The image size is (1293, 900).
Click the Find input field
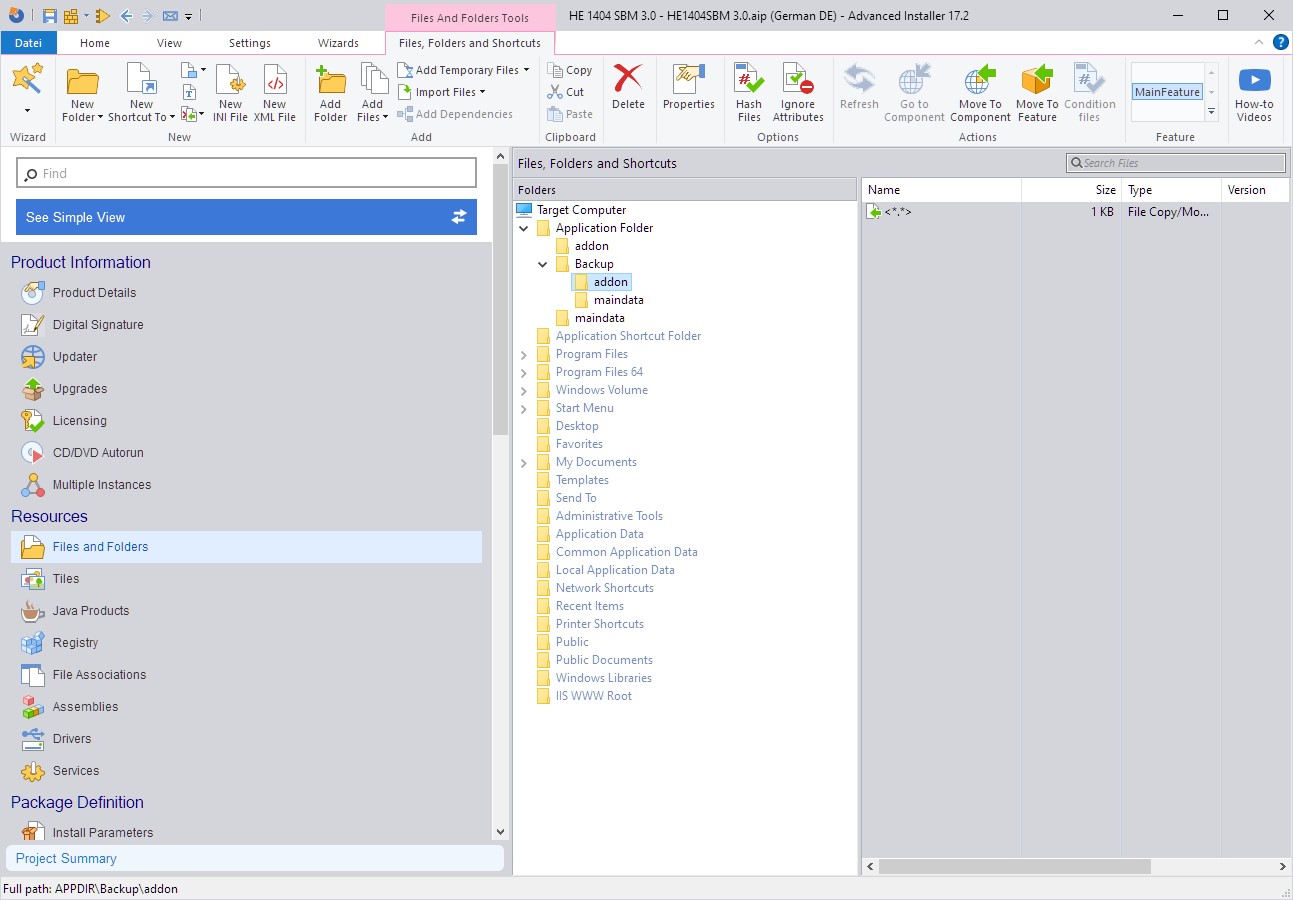[246, 173]
